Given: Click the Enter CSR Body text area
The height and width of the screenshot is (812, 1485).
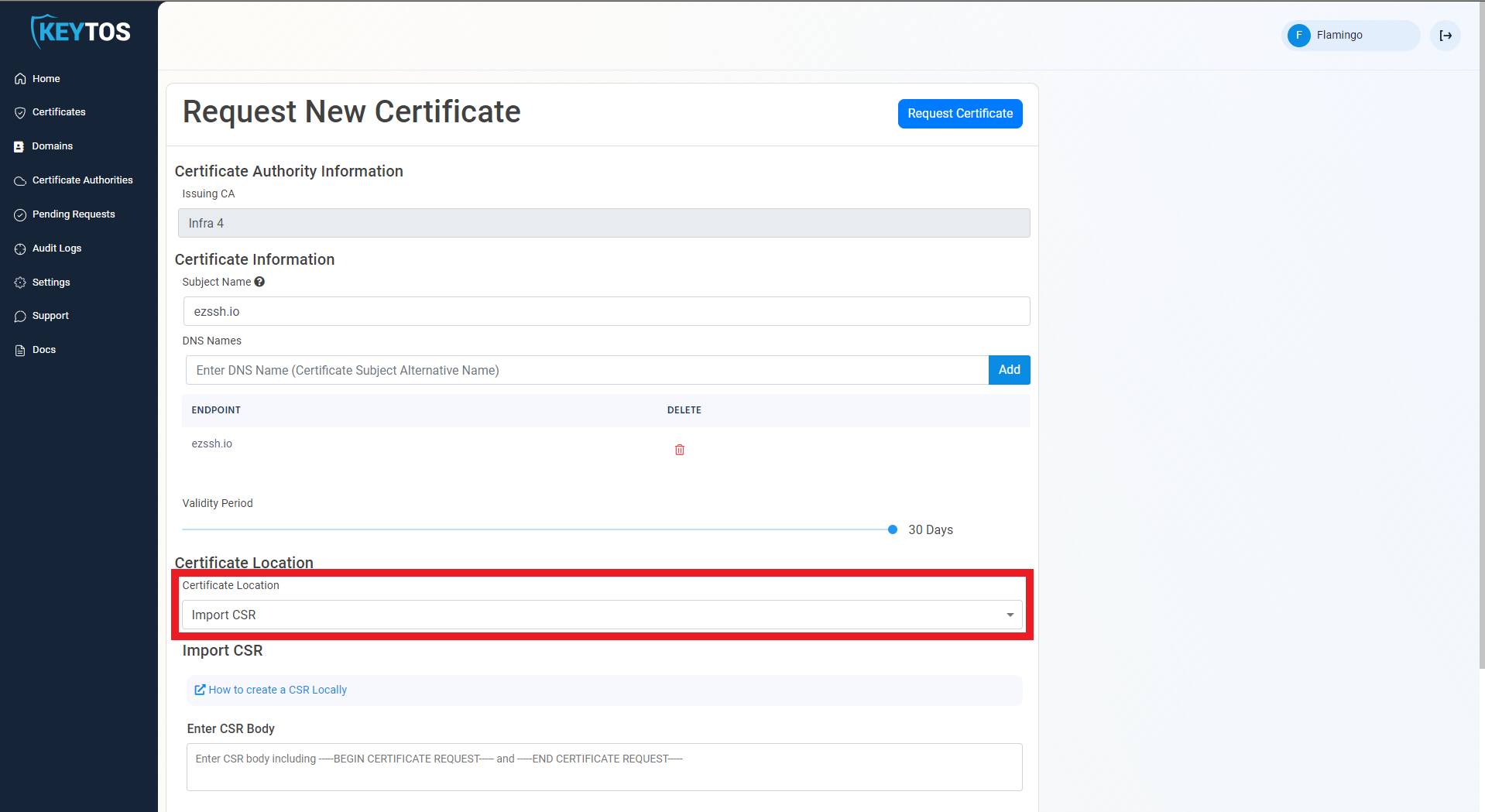Looking at the screenshot, I should click(x=604, y=767).
